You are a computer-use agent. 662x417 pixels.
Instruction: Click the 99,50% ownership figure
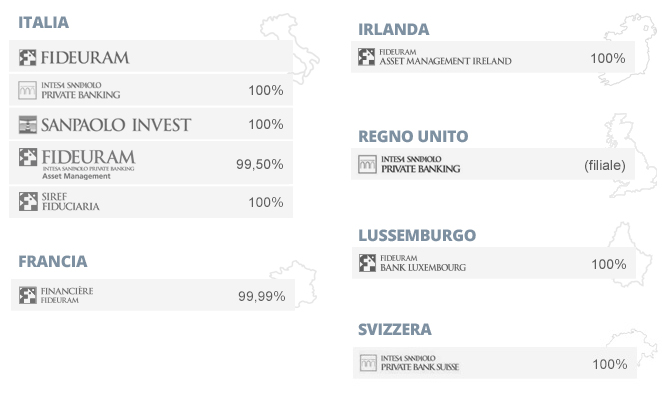coord(260,164)
